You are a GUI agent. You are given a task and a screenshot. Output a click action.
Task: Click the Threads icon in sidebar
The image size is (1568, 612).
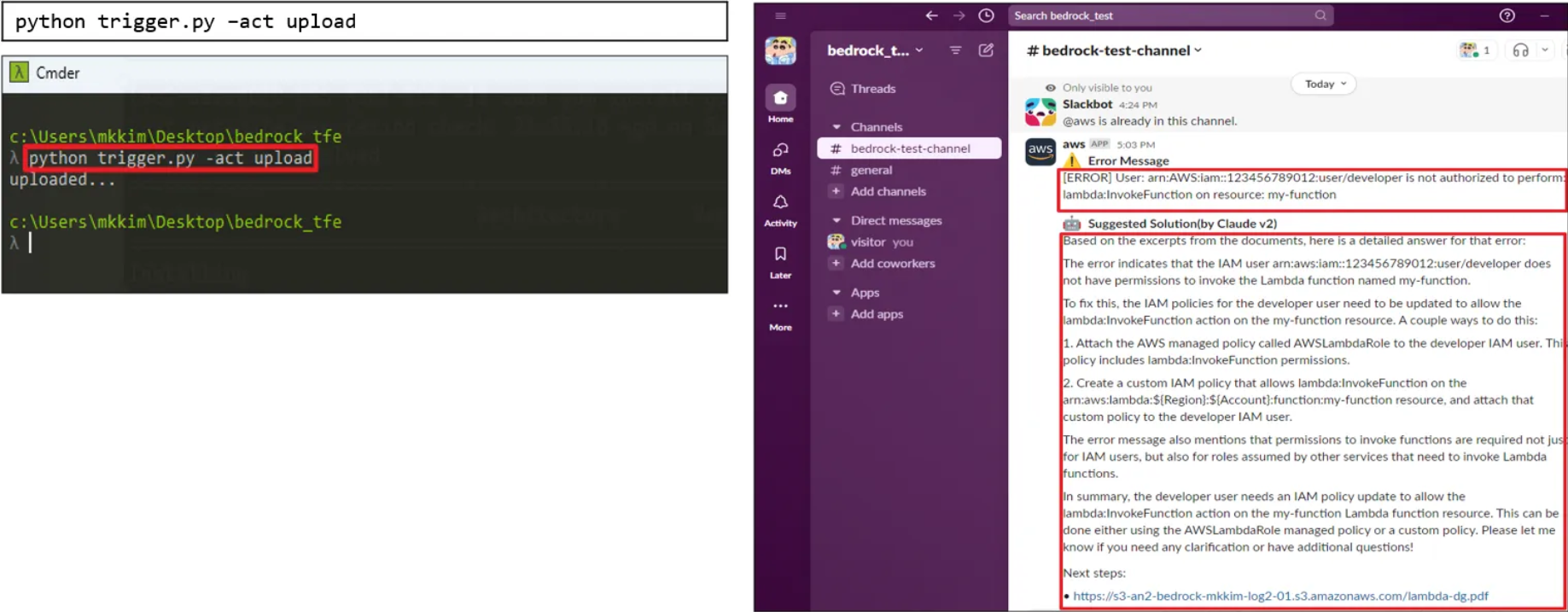click(836, 89)
